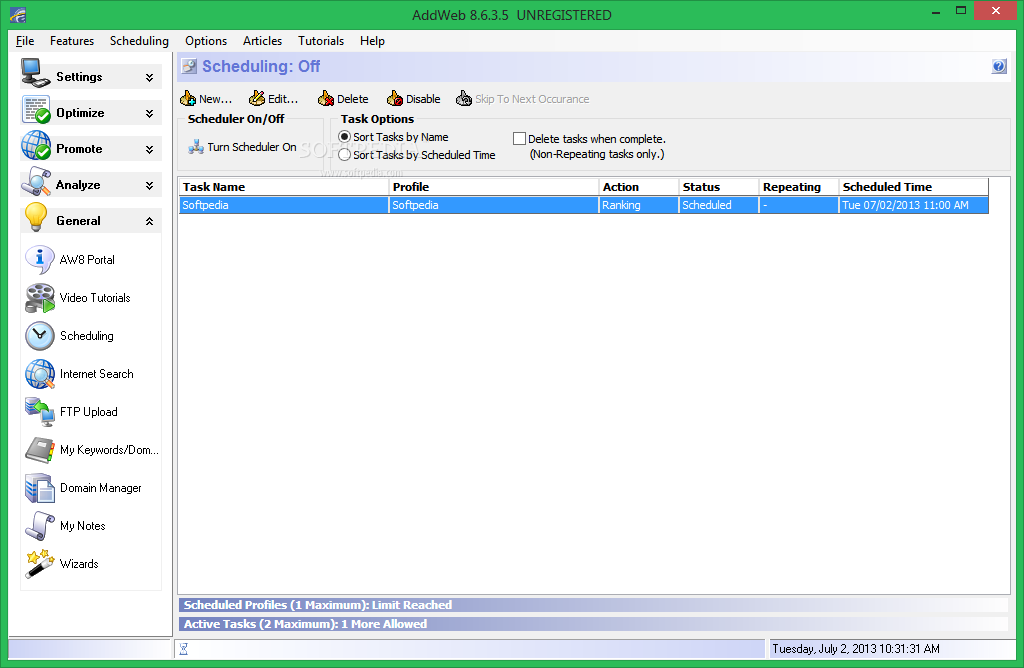Open the AW8 Portal info icon
1024x668 pixels.
click(x=39, y=260)
